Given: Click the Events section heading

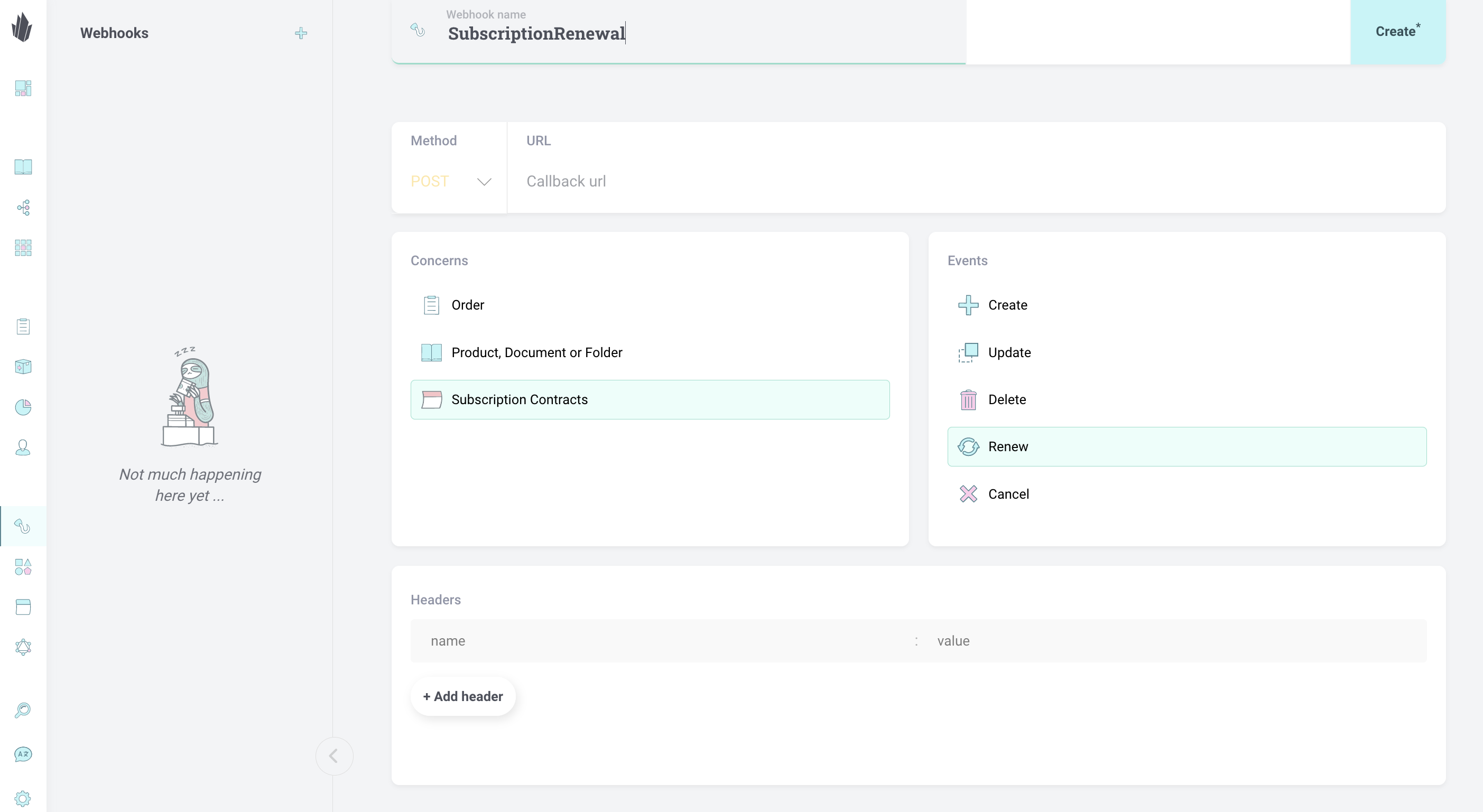Looking at the screenshot, I should (x=967, y=260).
